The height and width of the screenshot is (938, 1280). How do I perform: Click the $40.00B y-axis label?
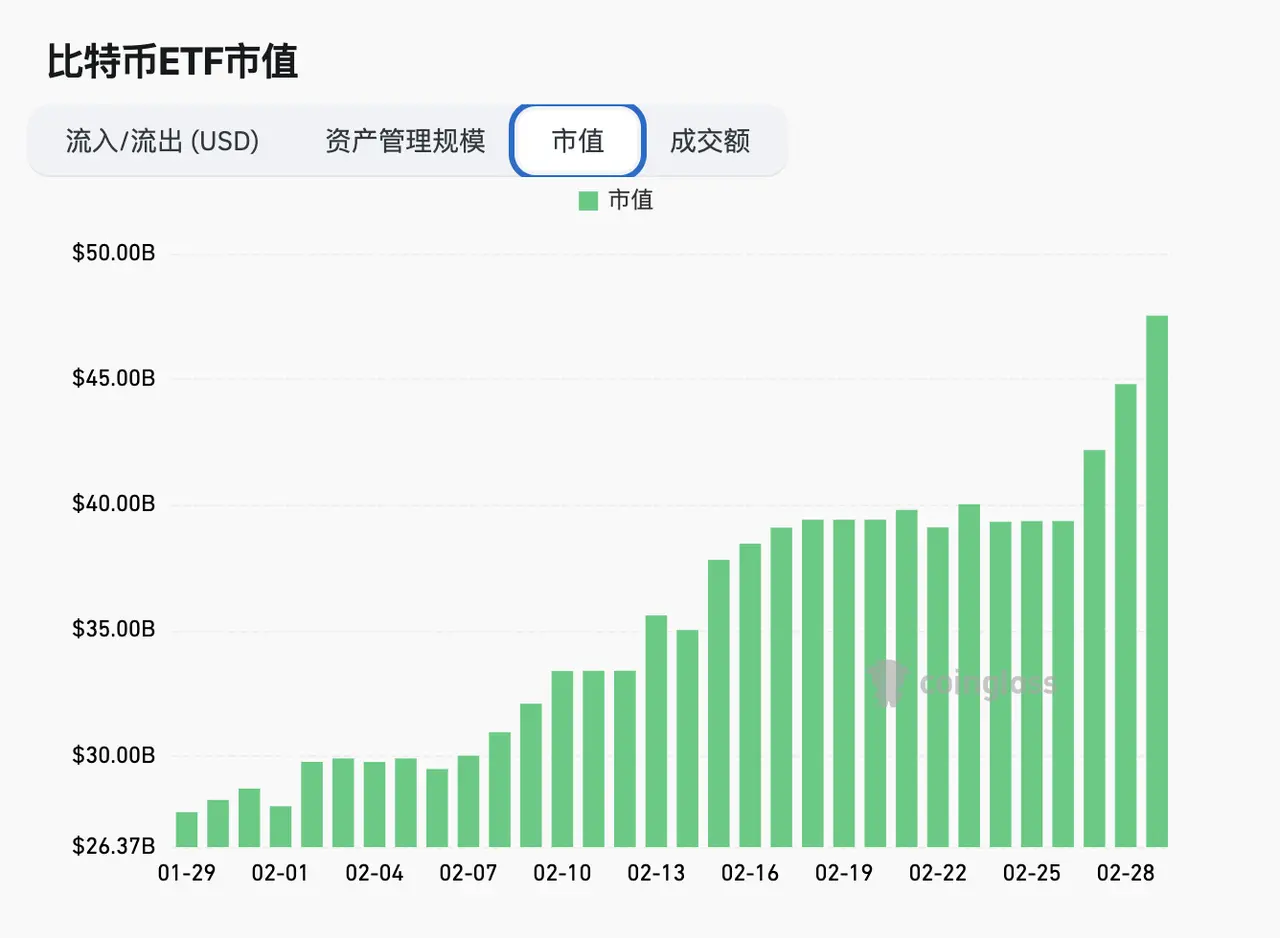coord(113,505)
